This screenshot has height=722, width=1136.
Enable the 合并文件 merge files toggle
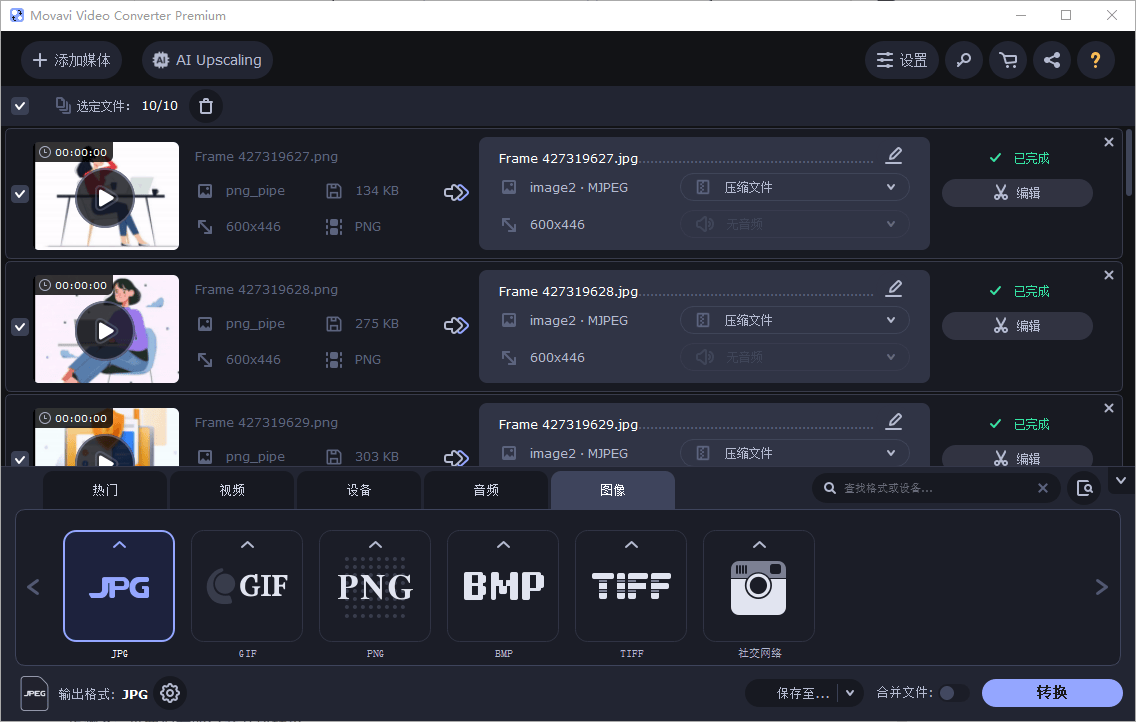click(x=953, y=693)
